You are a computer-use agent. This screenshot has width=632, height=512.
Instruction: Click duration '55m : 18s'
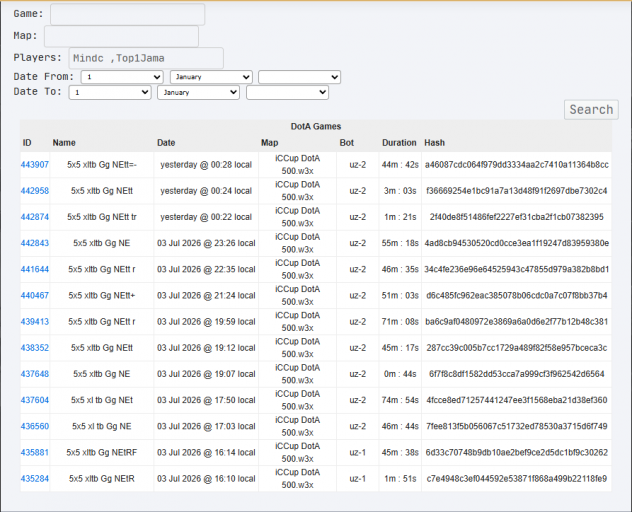[400, 243]
